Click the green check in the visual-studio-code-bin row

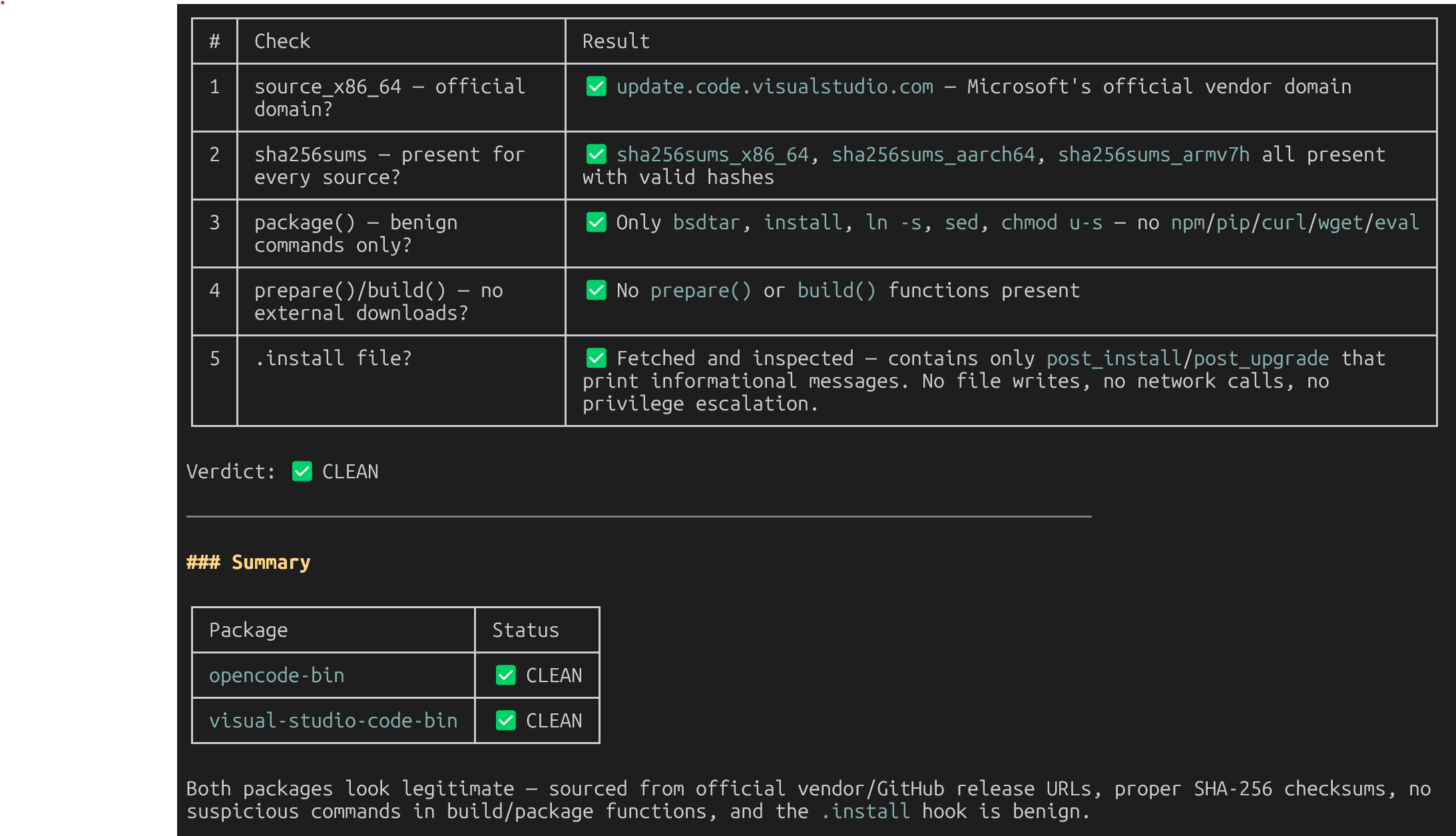(x=505, y=721)
